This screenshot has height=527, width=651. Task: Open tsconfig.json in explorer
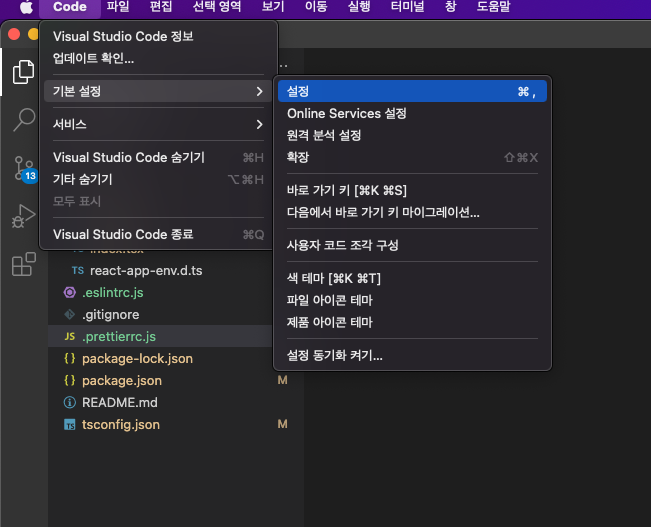(121, 424)
